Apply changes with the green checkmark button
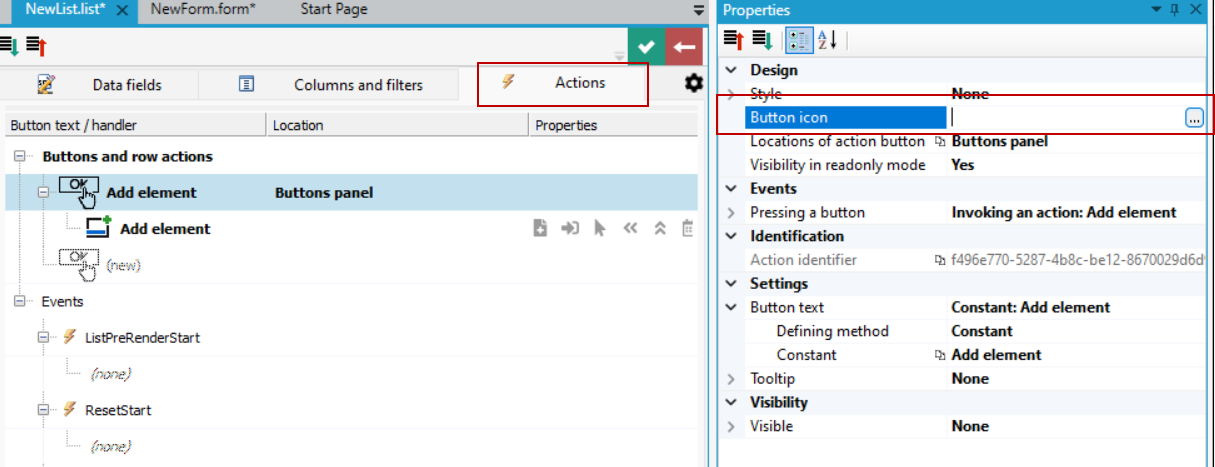The height and width of the screenshot is (467, 1215). (646, 47)
